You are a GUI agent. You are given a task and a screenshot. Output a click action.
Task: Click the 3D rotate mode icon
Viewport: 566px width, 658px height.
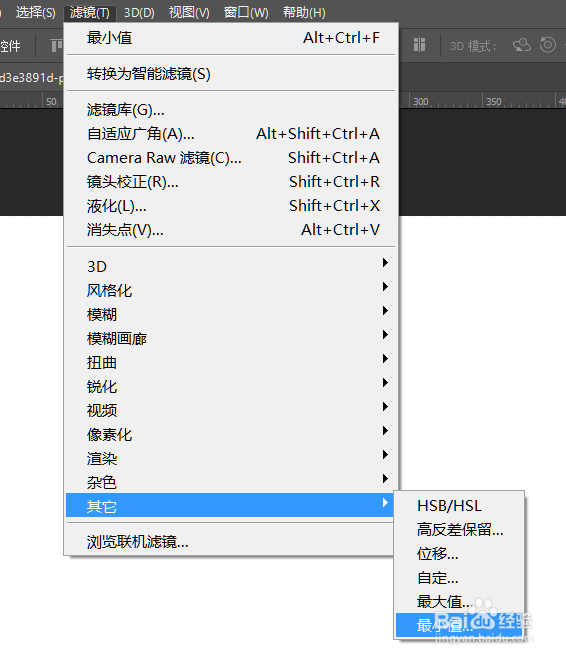click(x=548, y=44)
